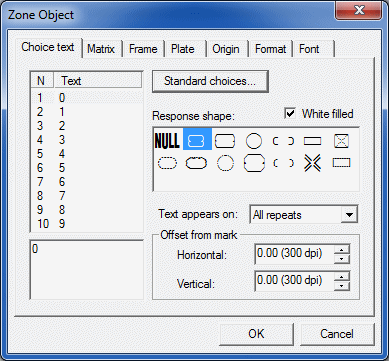This screenshot has height=361, width=389.
Task: Select choice row 7 with text 6
Action: [x=86, y=182]
